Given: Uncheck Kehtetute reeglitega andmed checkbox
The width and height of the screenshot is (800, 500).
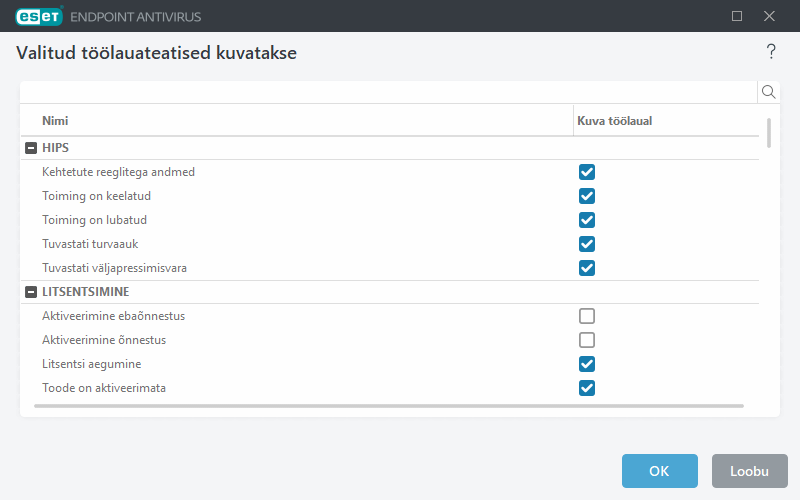Looking at the screenshot, I should pos(587,172).
